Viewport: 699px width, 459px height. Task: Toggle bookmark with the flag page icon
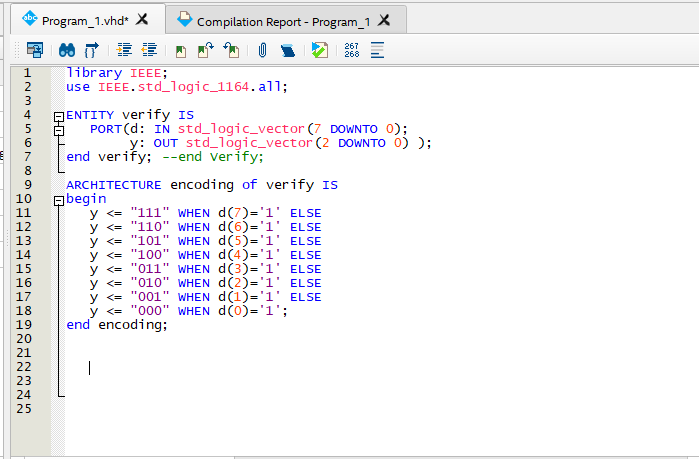pos(181,51)
